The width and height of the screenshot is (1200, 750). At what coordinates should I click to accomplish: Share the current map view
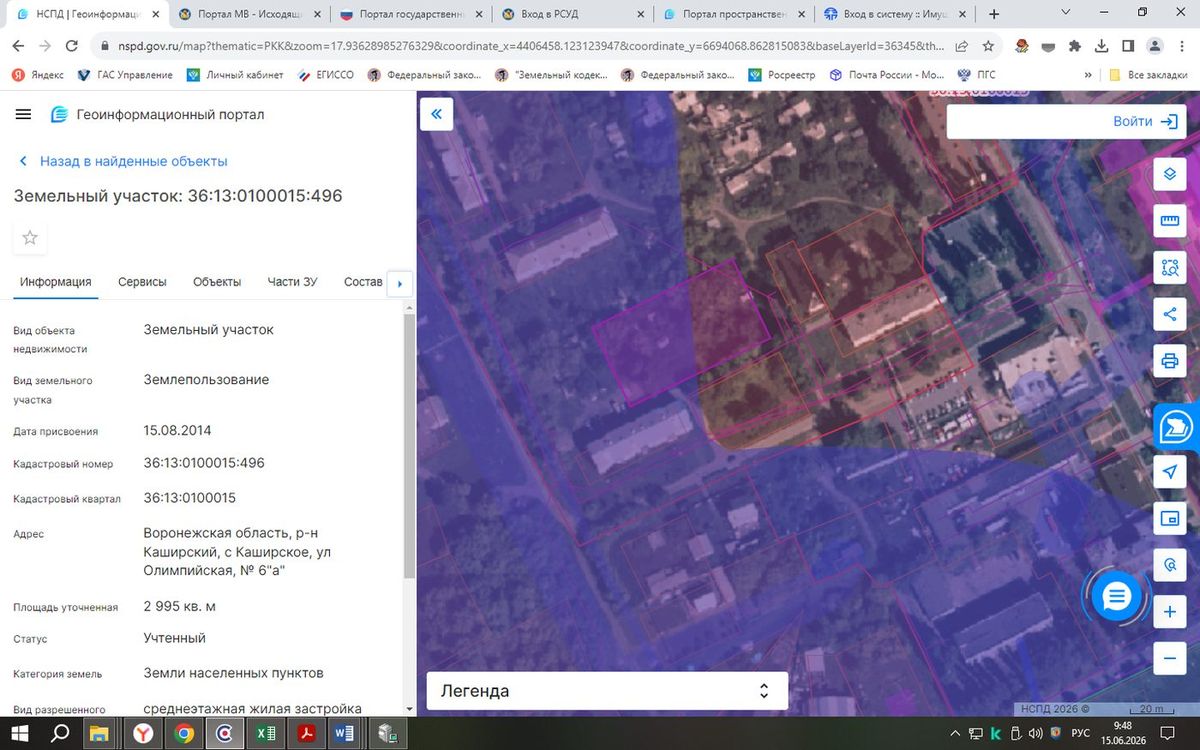click(1169, 313)
